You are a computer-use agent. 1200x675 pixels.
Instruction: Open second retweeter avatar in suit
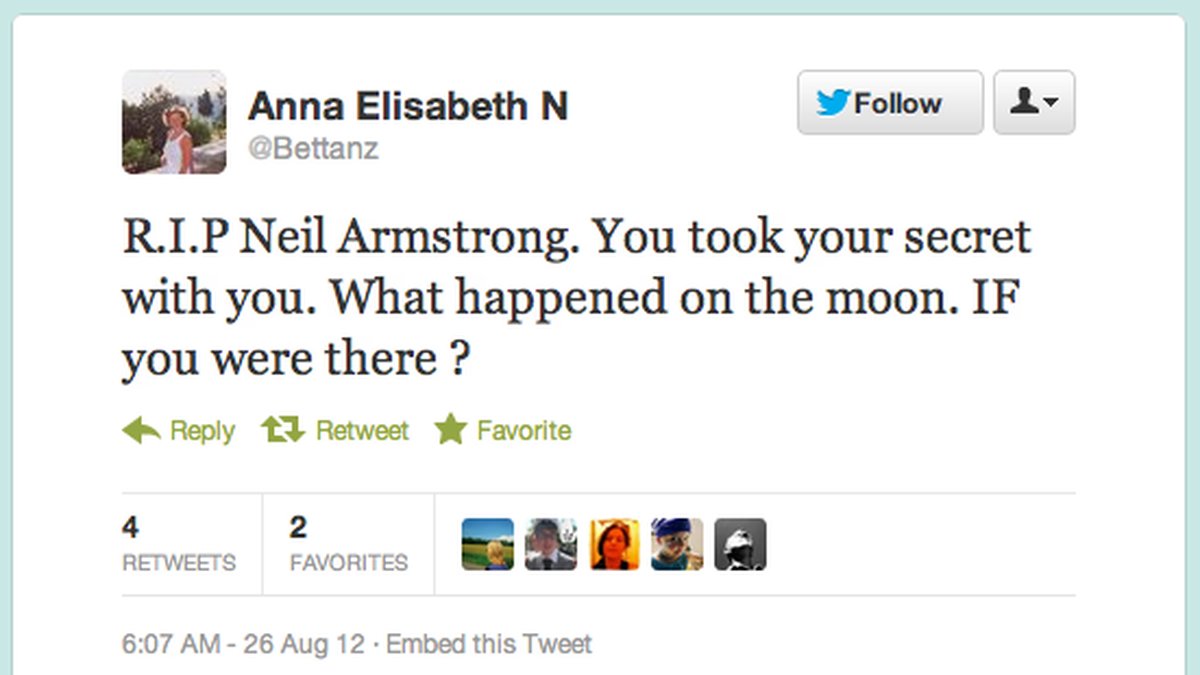551,544
